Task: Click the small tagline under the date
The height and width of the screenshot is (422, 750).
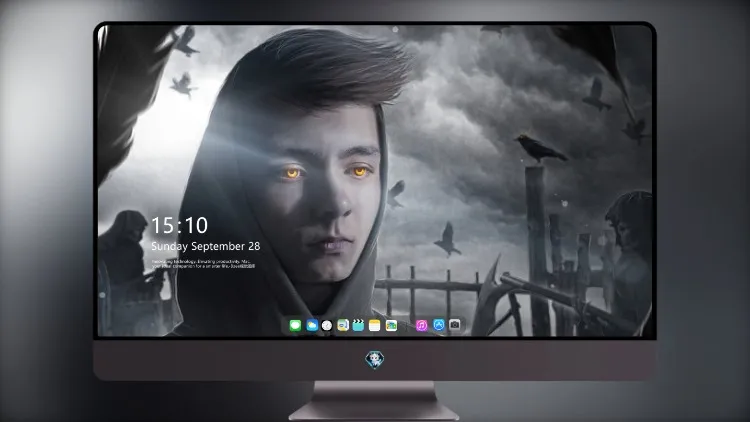Action: pos(204,264)
